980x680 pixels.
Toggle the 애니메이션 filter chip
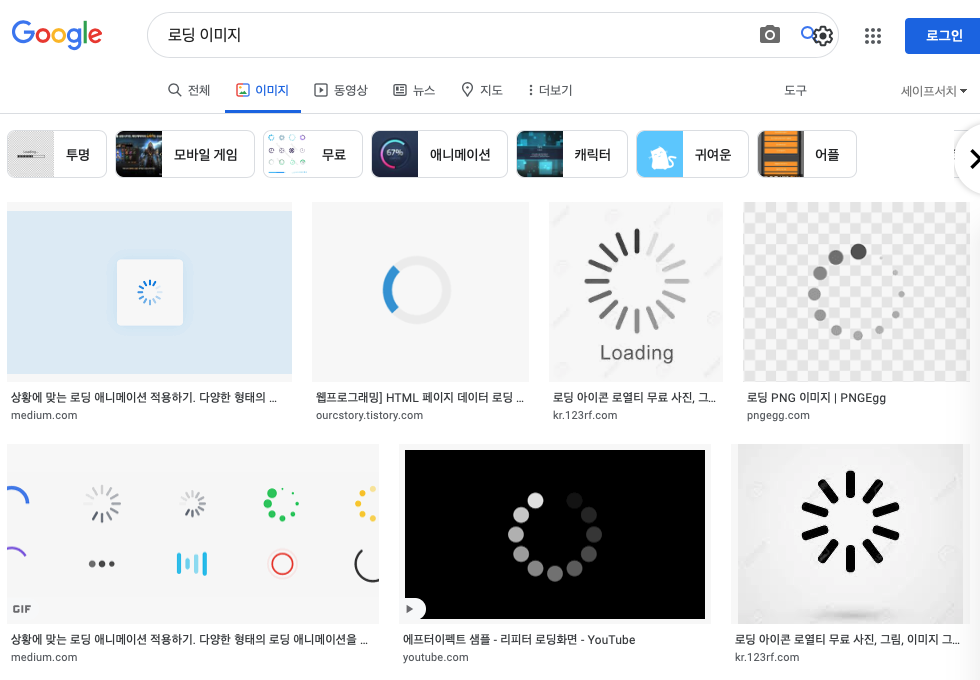pos(438,154)
